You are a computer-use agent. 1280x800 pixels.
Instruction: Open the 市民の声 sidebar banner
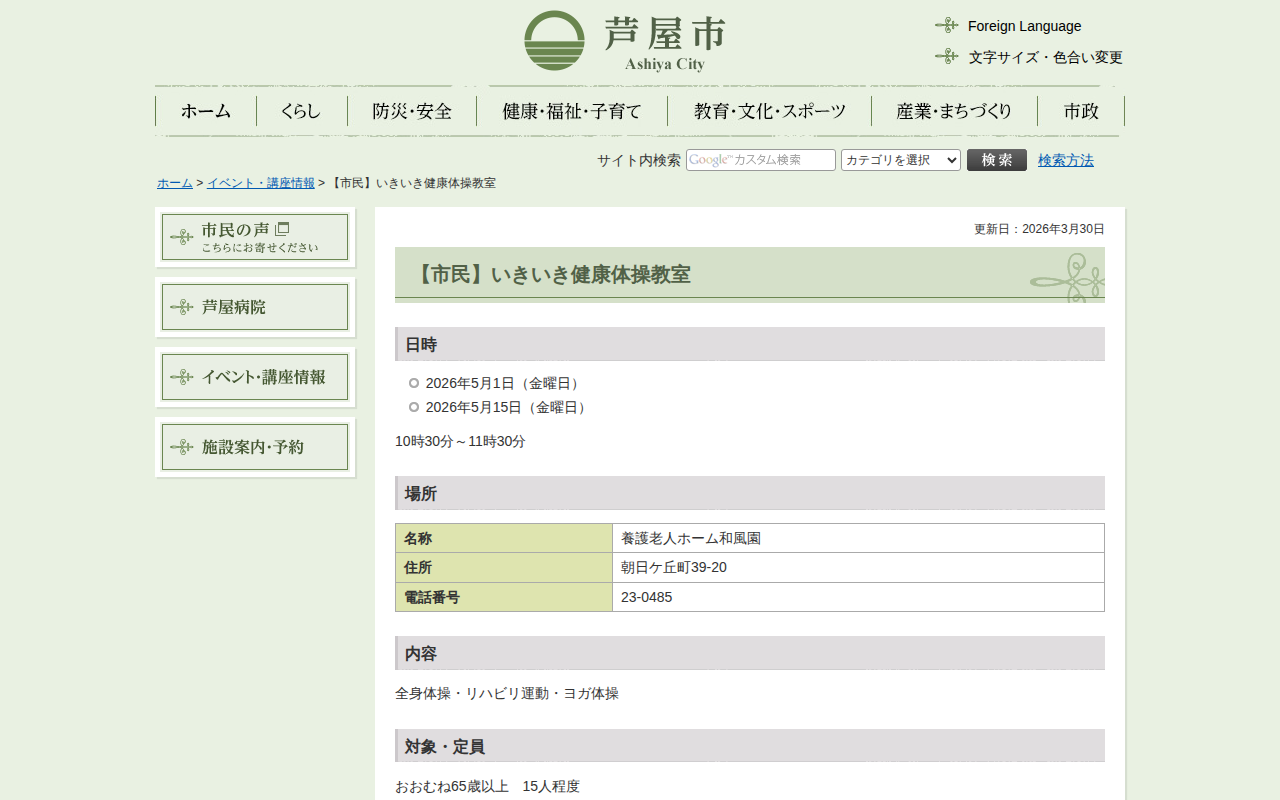coord(255,237)
